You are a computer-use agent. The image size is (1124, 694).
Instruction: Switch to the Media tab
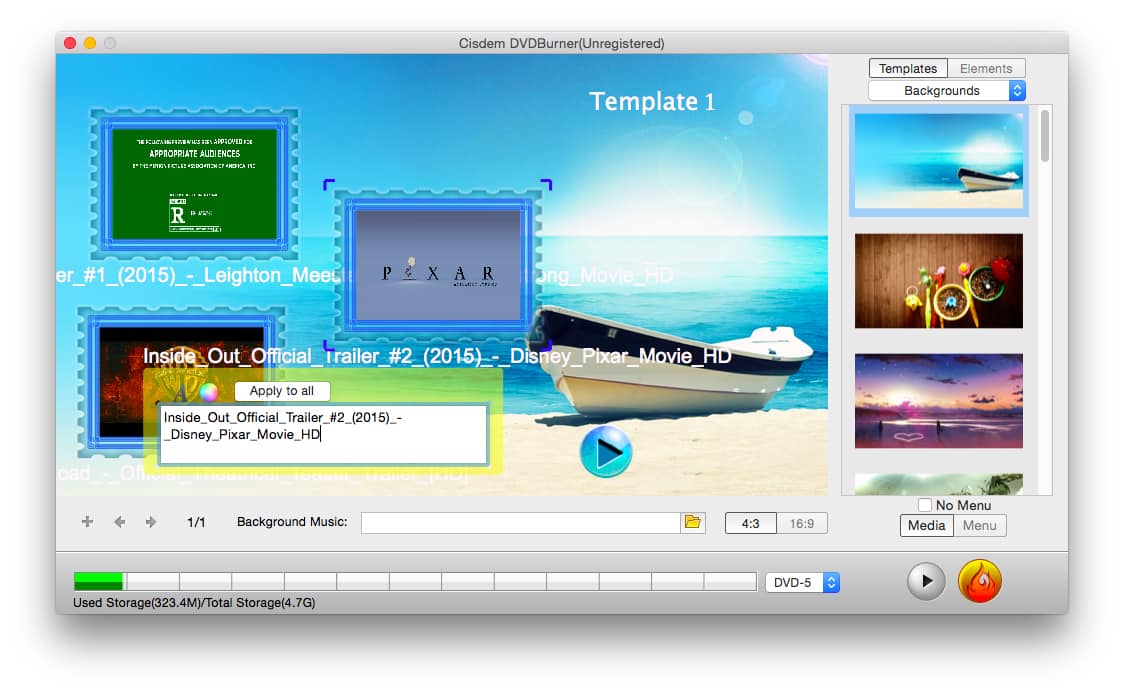926,526
